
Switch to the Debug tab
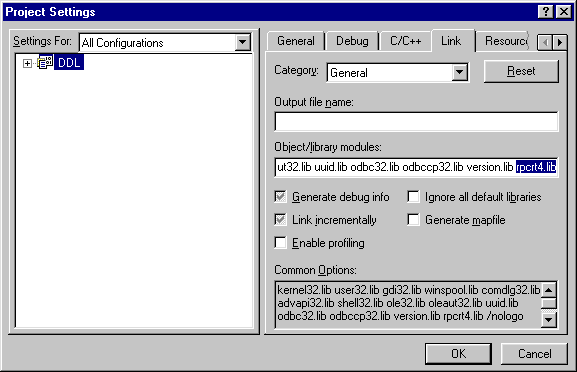tap(352, 41)
